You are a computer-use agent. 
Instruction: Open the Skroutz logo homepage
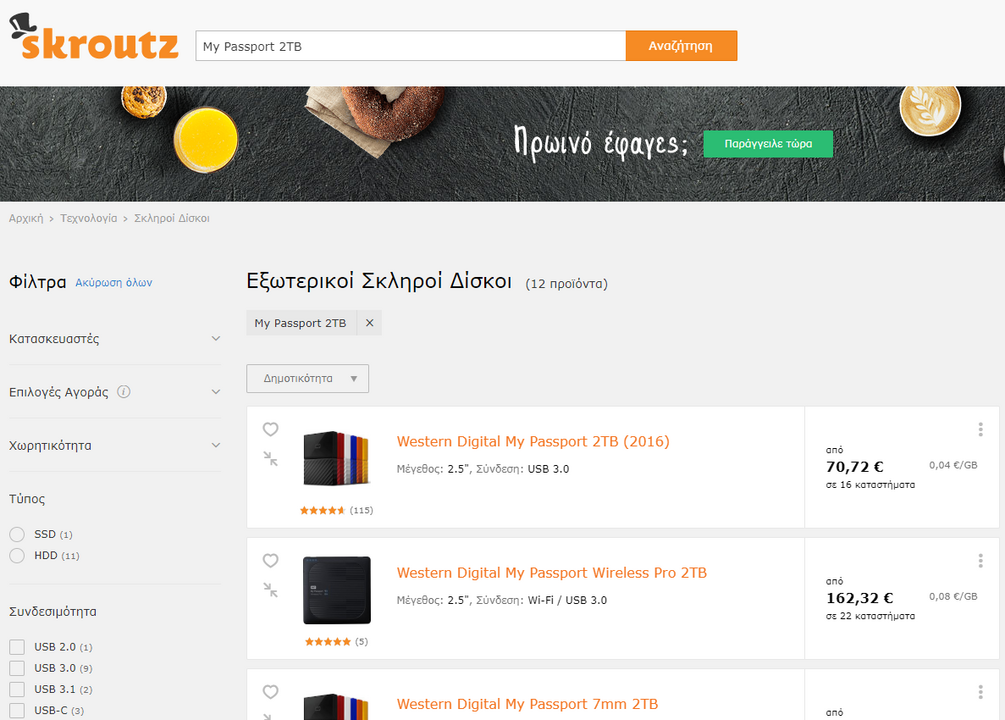coord(94,37)
